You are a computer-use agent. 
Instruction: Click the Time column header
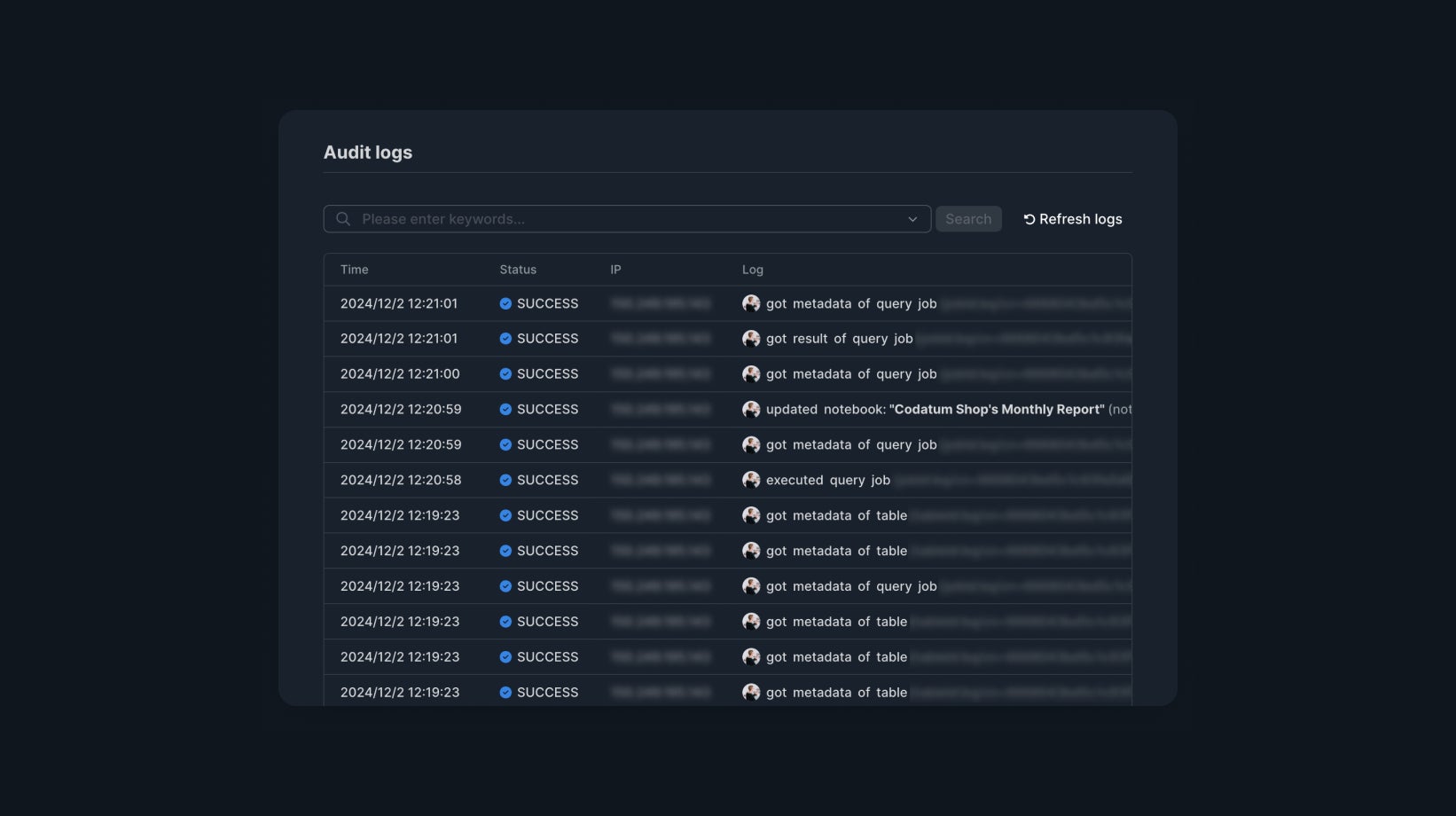point(354,270)
